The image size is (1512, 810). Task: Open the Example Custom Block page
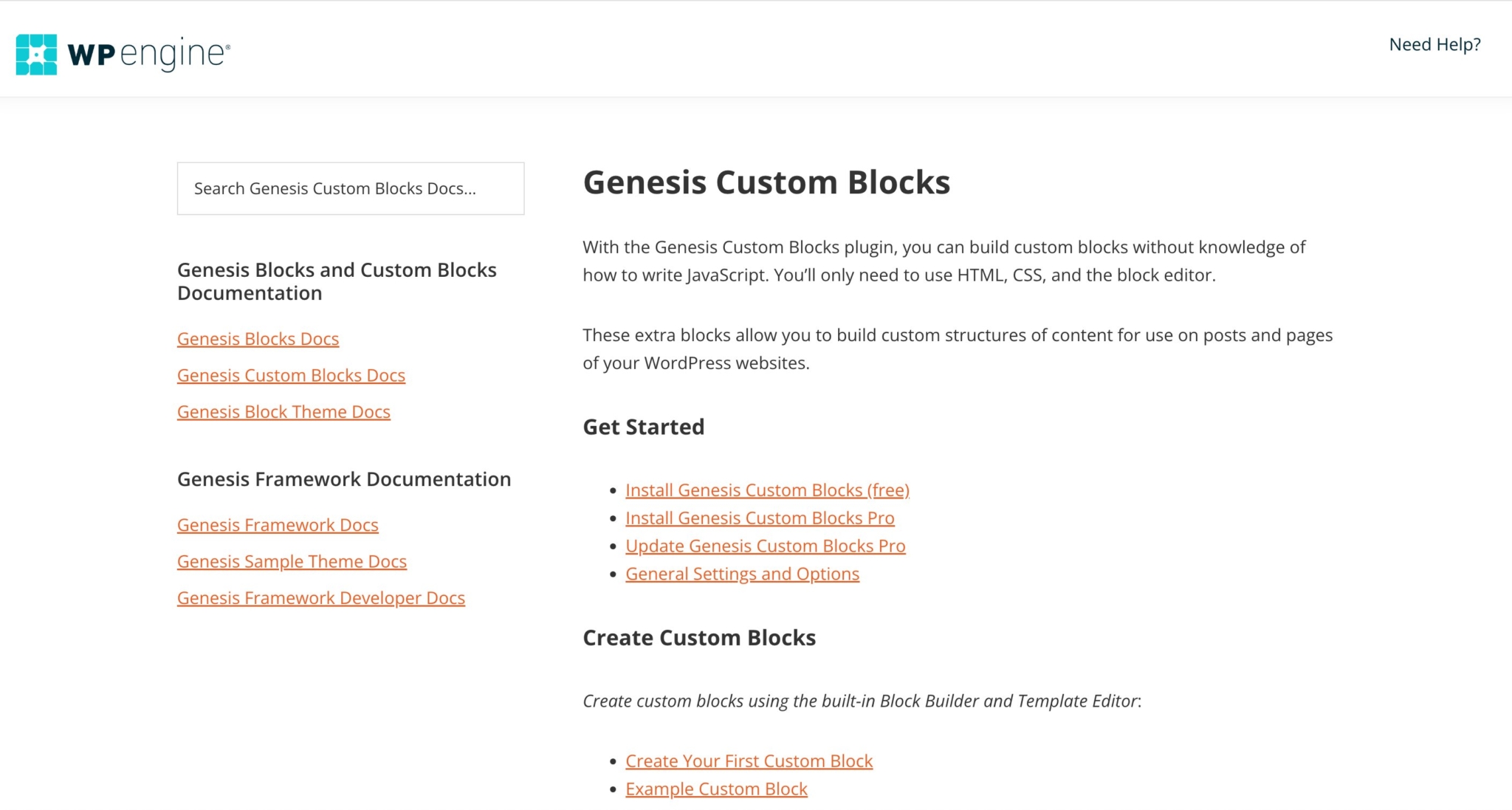[x=716, y=789]
